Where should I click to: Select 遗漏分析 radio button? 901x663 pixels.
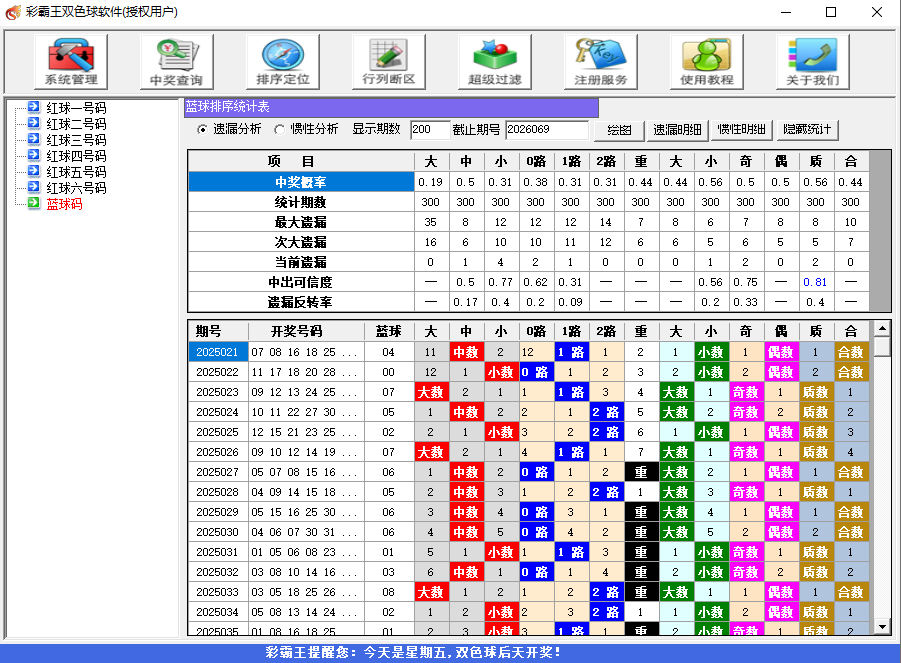click(202, 130)
